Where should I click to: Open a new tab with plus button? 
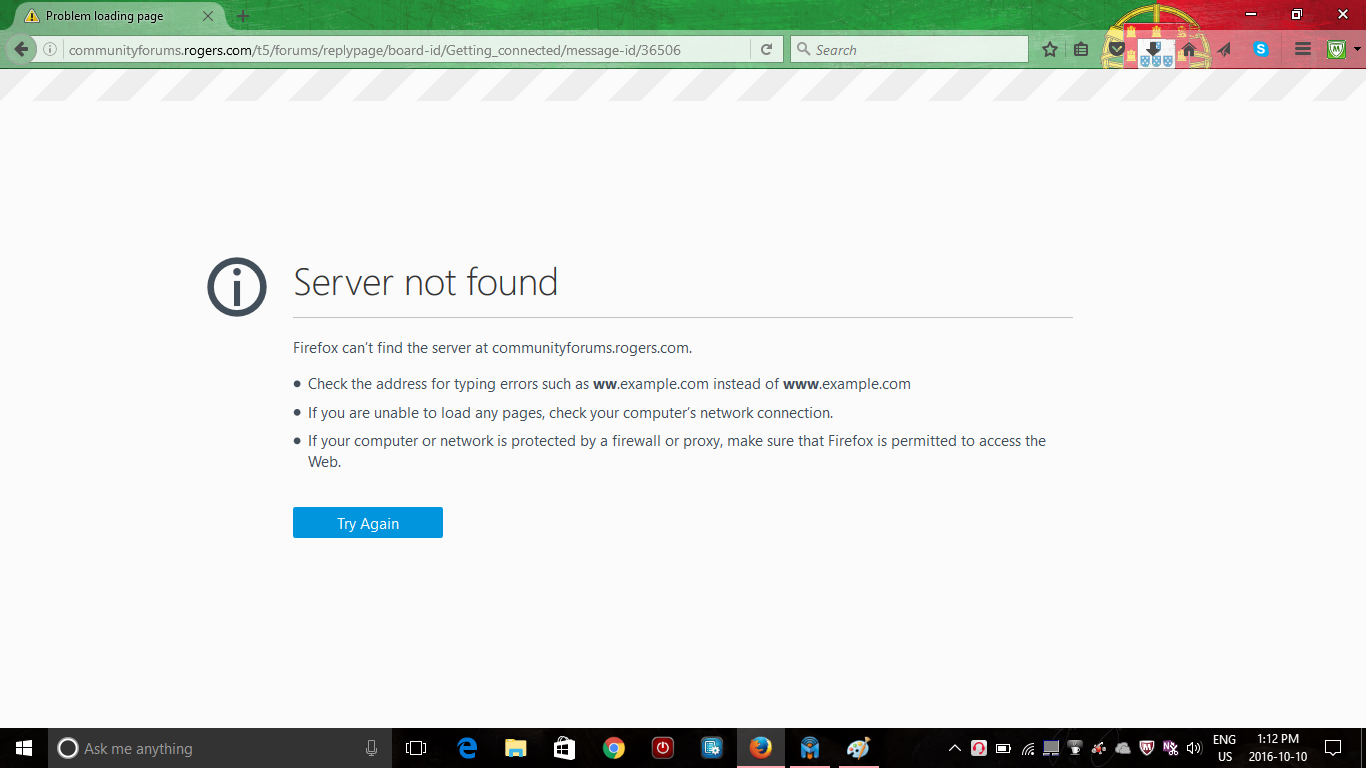(243, 16)
